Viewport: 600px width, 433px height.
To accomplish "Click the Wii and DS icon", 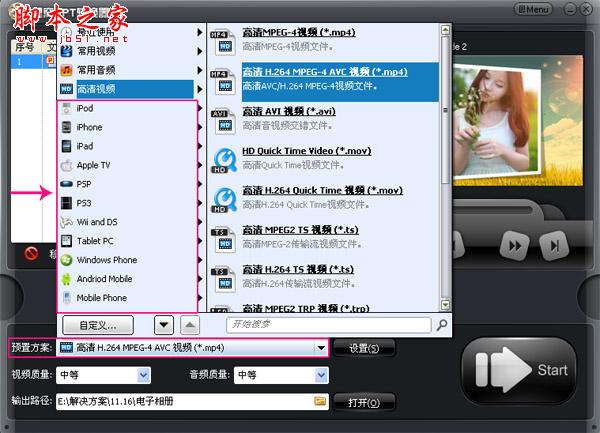I will [x=67, y=222].
